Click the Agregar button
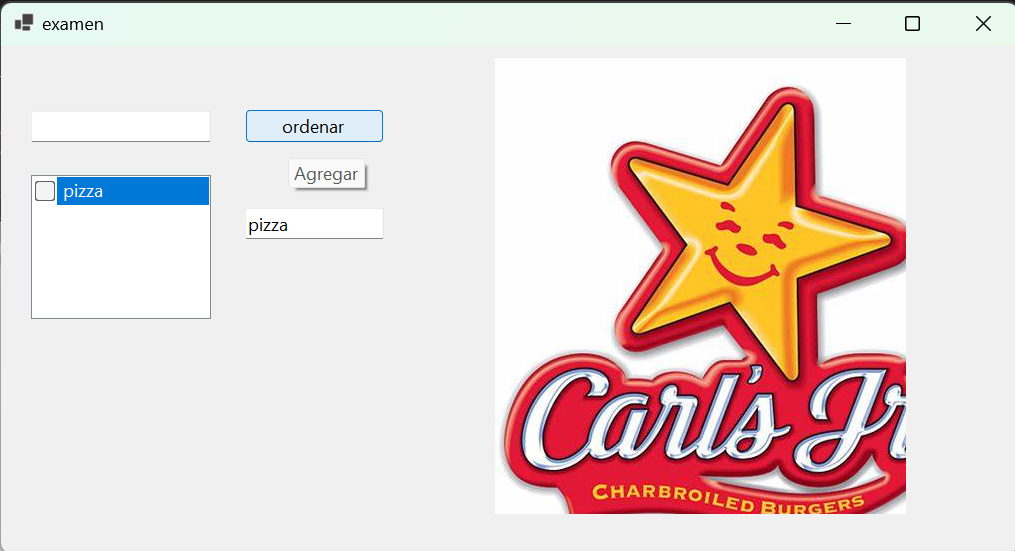This screenshot has width=1015, height=551. [326, 174]
